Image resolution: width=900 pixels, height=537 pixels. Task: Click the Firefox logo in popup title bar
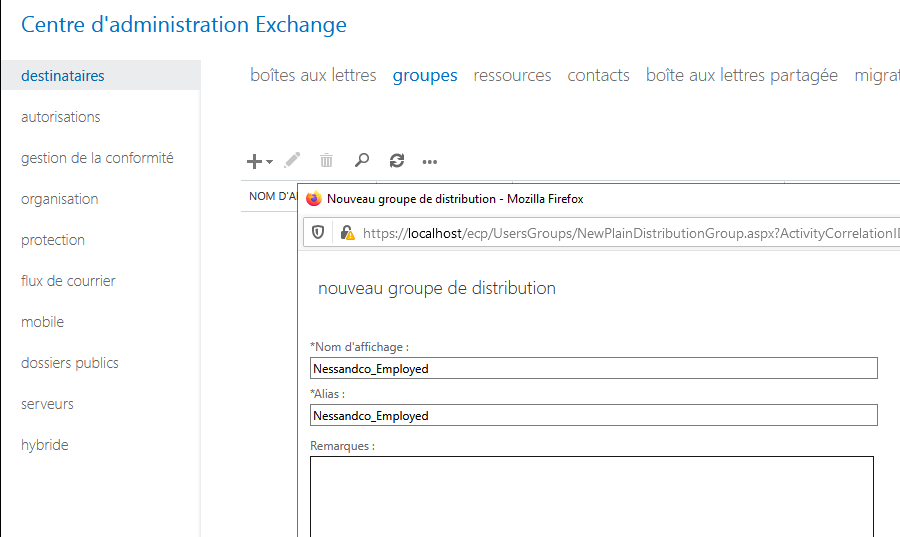(313, 199)
